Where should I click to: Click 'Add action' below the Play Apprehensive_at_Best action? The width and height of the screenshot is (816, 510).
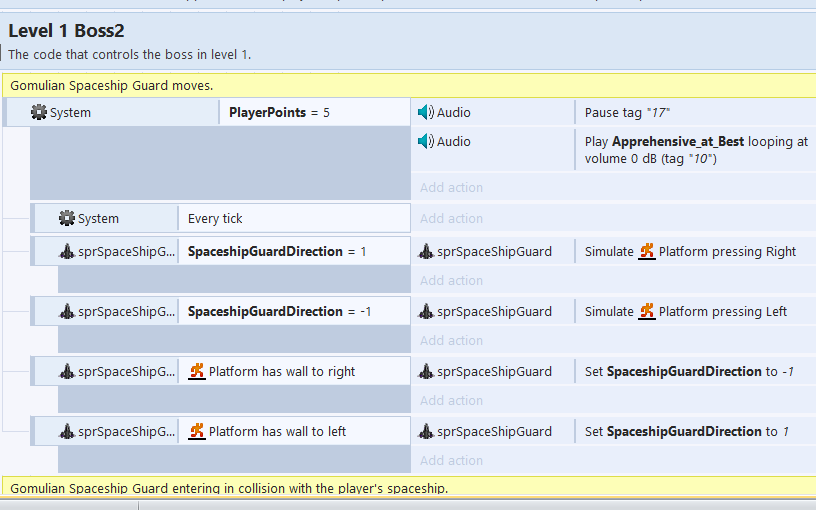[x=451, y=187]
